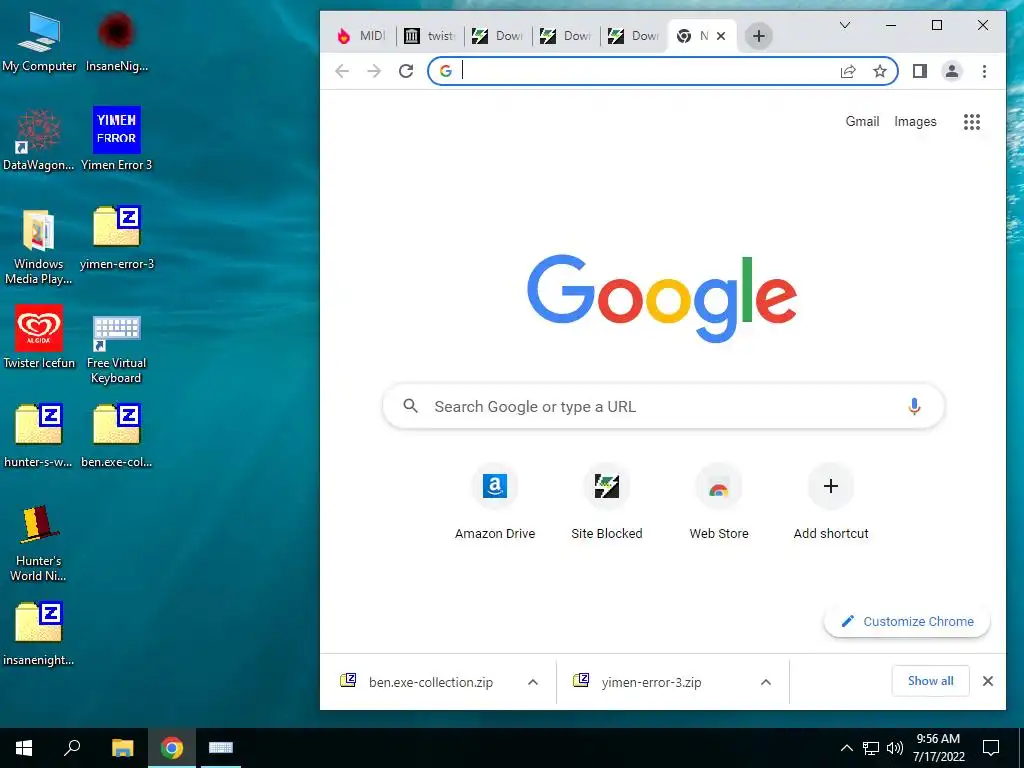1024x768 pixels.
Task: Select Yimen Error 3 desktop icon
Action: pos(116,140)
